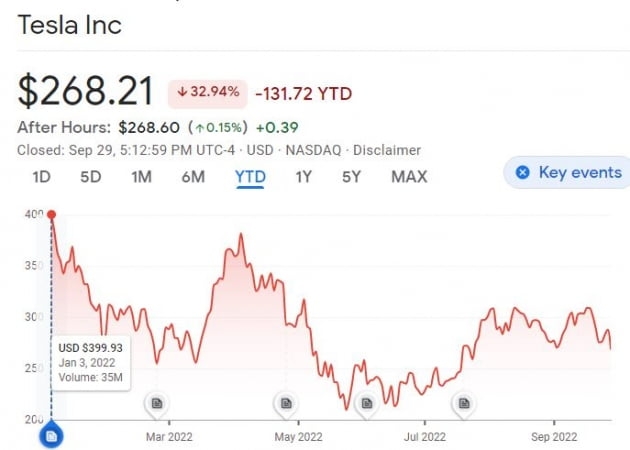630x450 pixels.
Task: Toggle the Key events chip off
Action: click(x=568, y=172)
